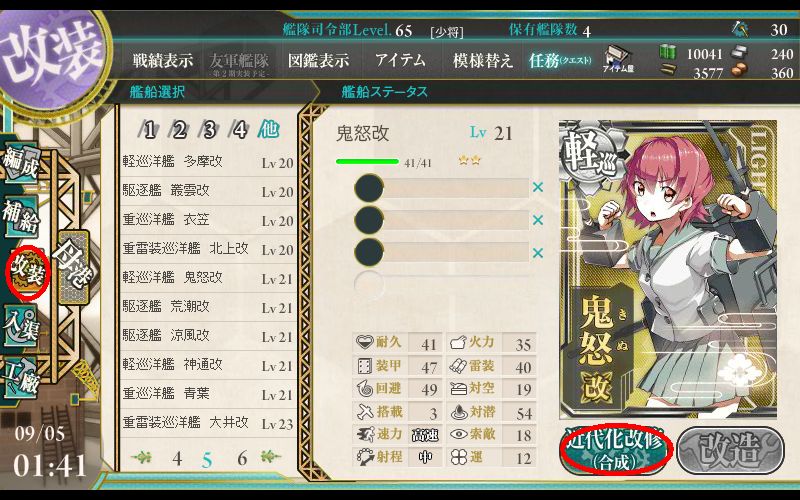Go to previous ship list page arrow

click(141, 457)
